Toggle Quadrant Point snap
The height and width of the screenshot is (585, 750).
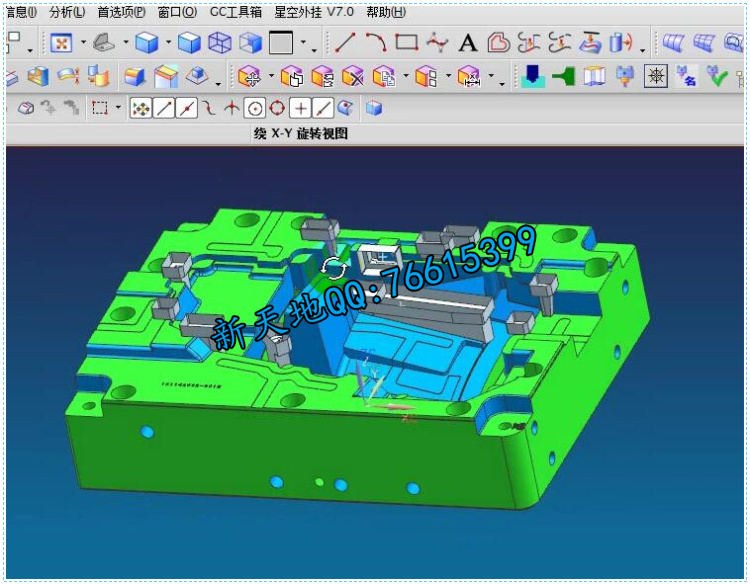[x=277, y=109]
